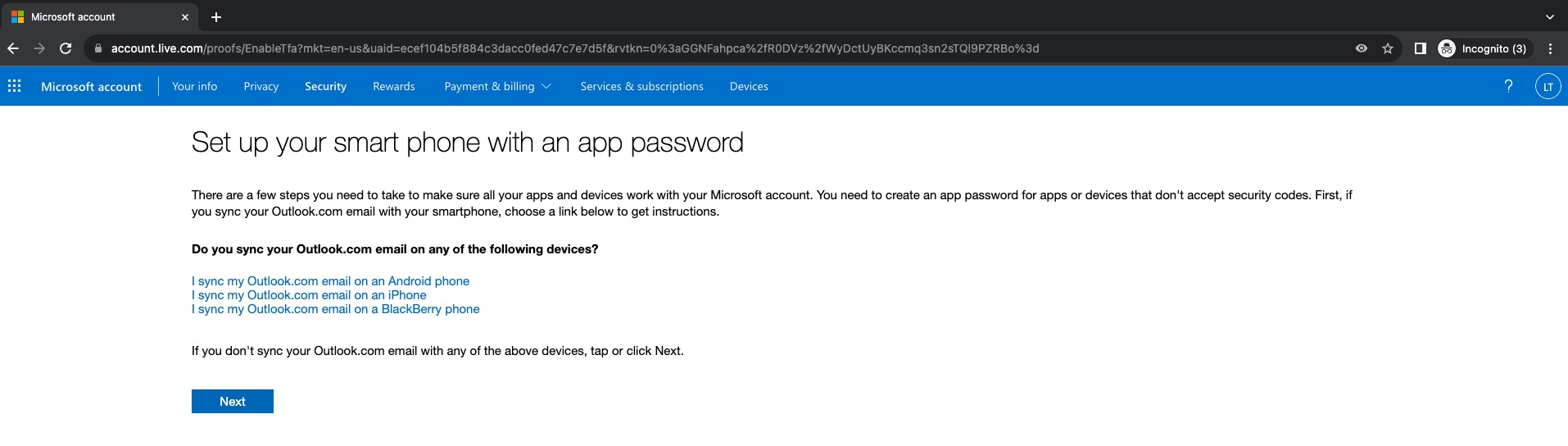Open the Your info page
The image size is (1568, 446).
(194, 86)
